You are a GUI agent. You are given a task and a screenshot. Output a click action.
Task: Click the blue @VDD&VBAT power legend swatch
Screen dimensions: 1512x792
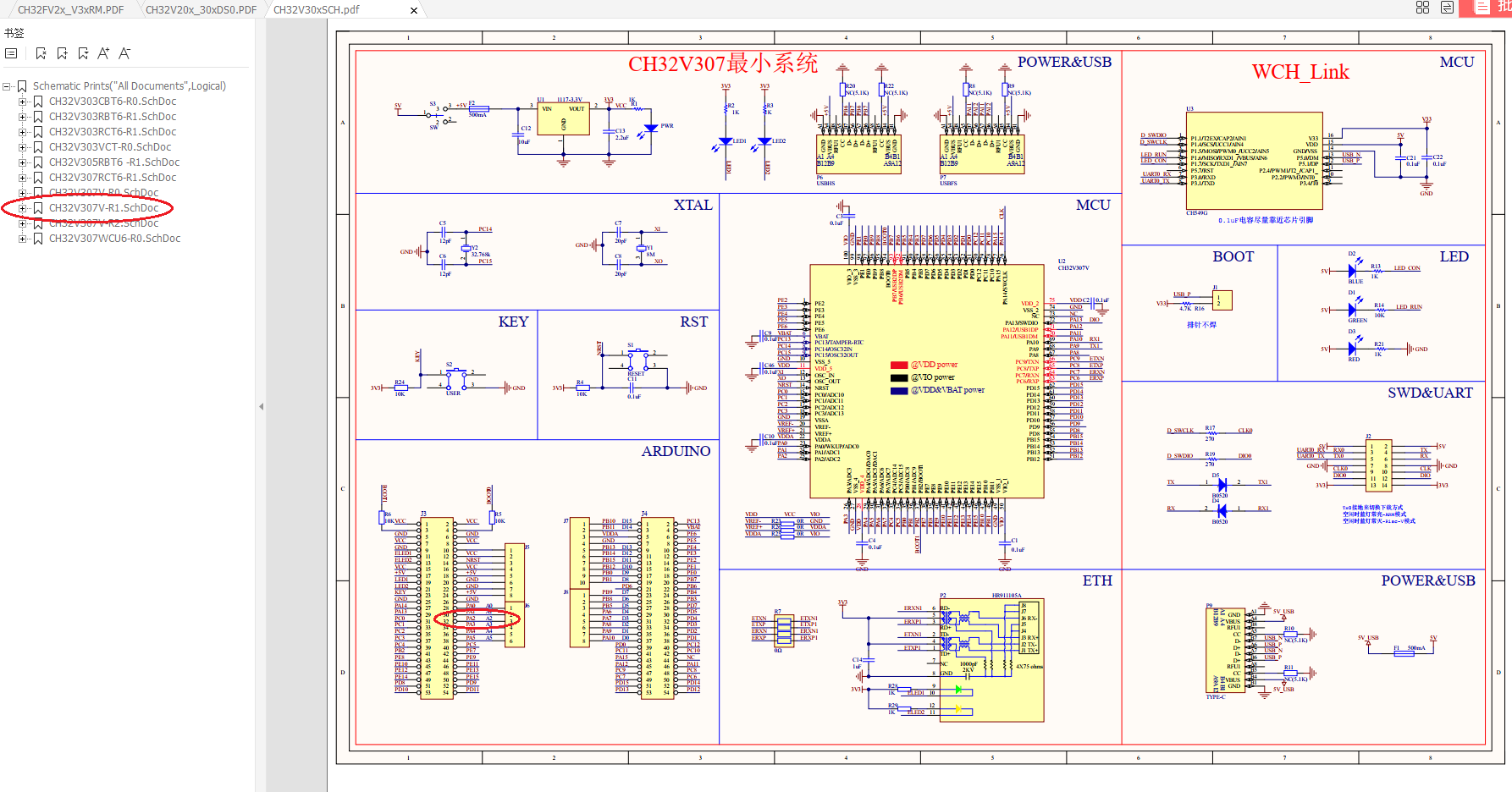899,390
